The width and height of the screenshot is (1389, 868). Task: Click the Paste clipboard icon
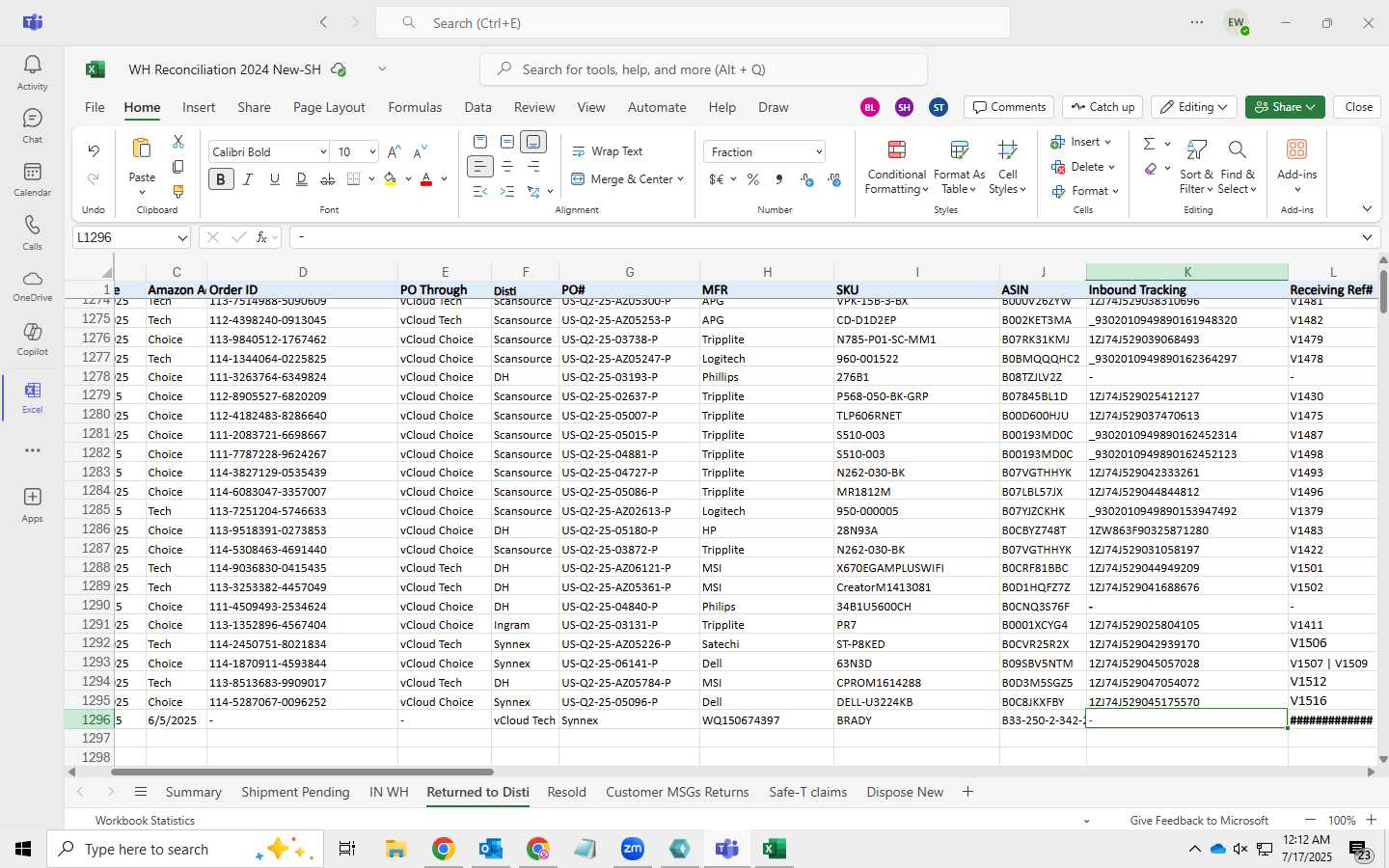point(142,149)
